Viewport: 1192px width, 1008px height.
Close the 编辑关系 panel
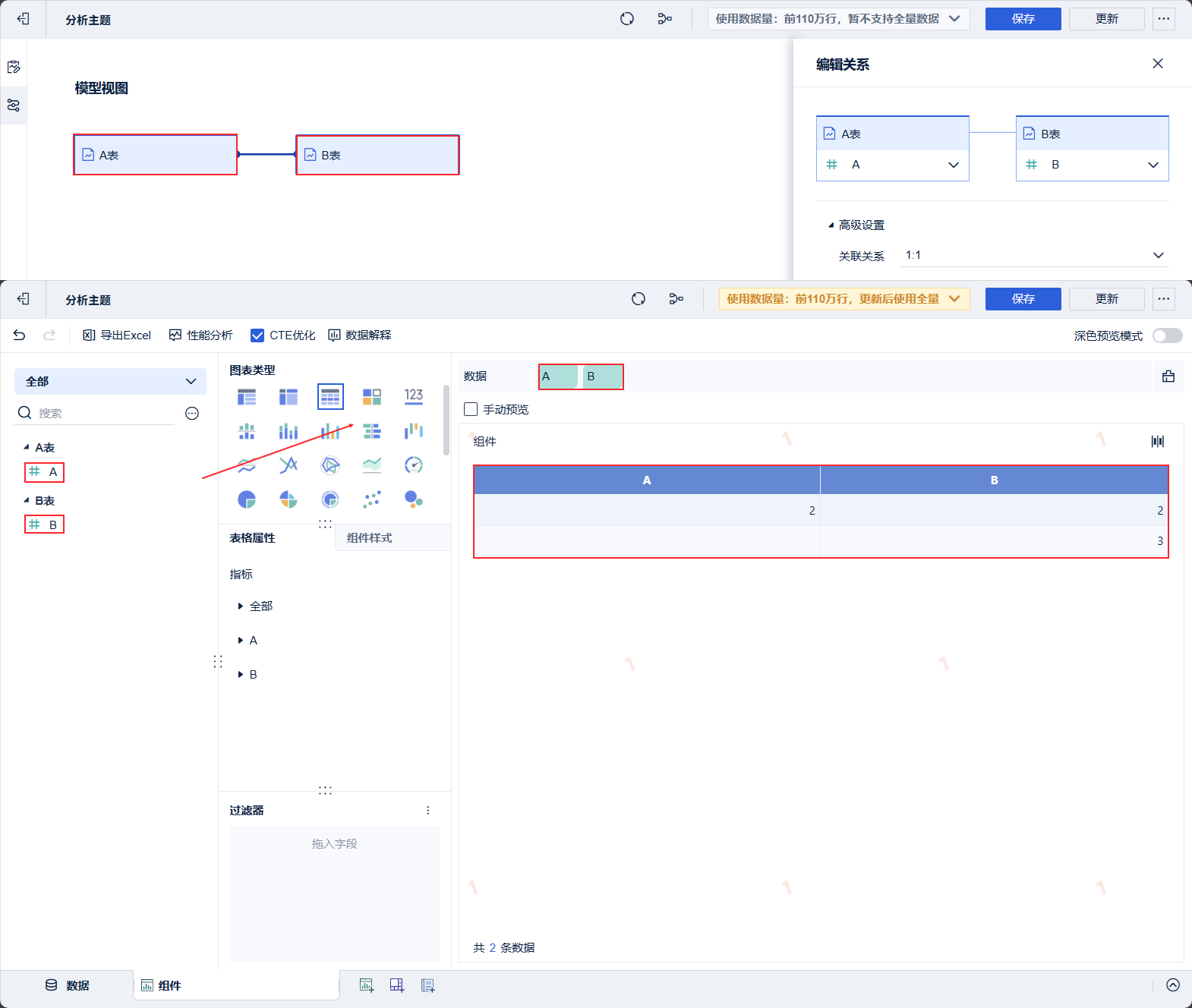1158,64
